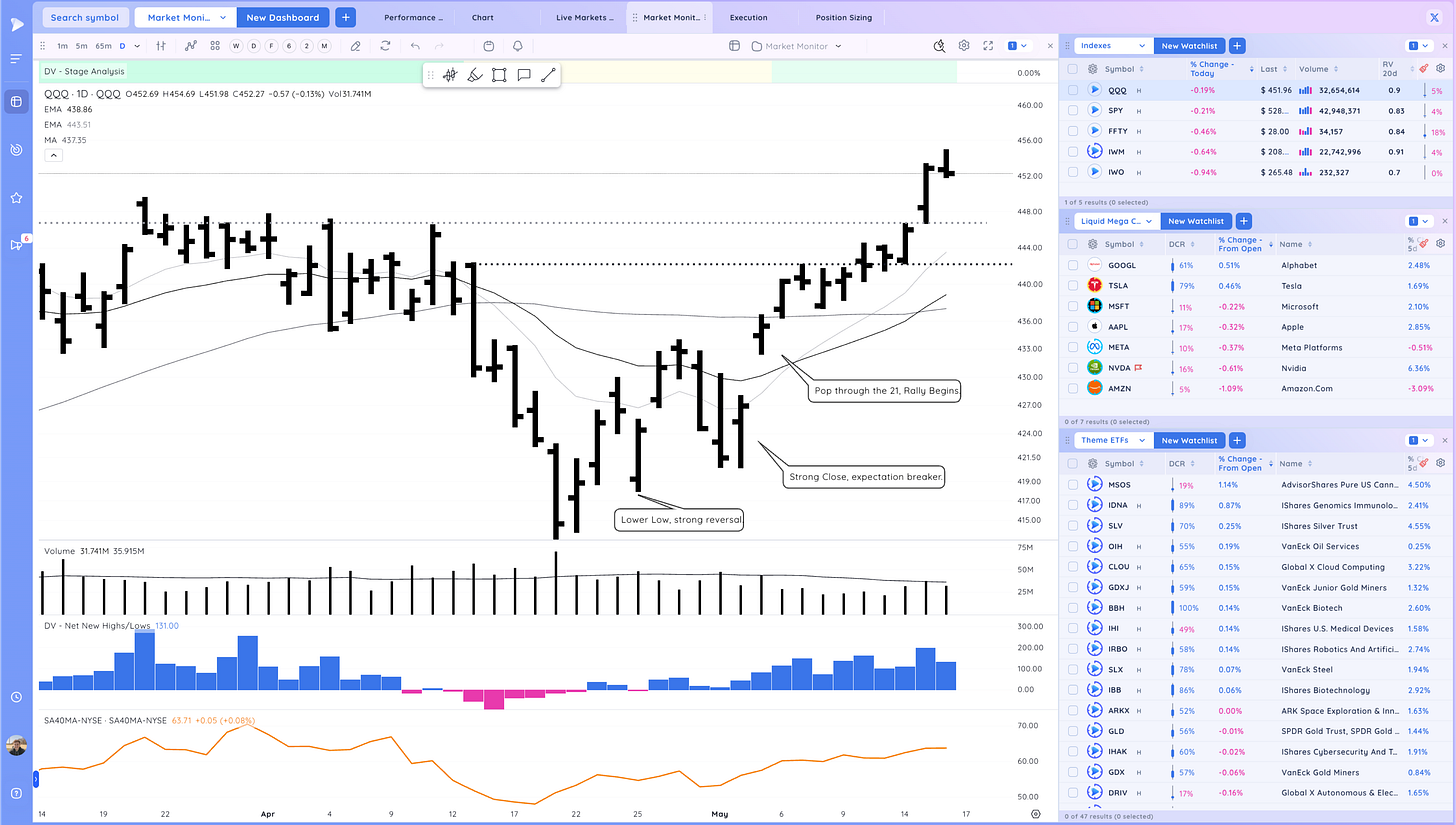Tick the GLD row checkbox
The width and height of the screenshot is (1456, 825).
point(1072,731)
